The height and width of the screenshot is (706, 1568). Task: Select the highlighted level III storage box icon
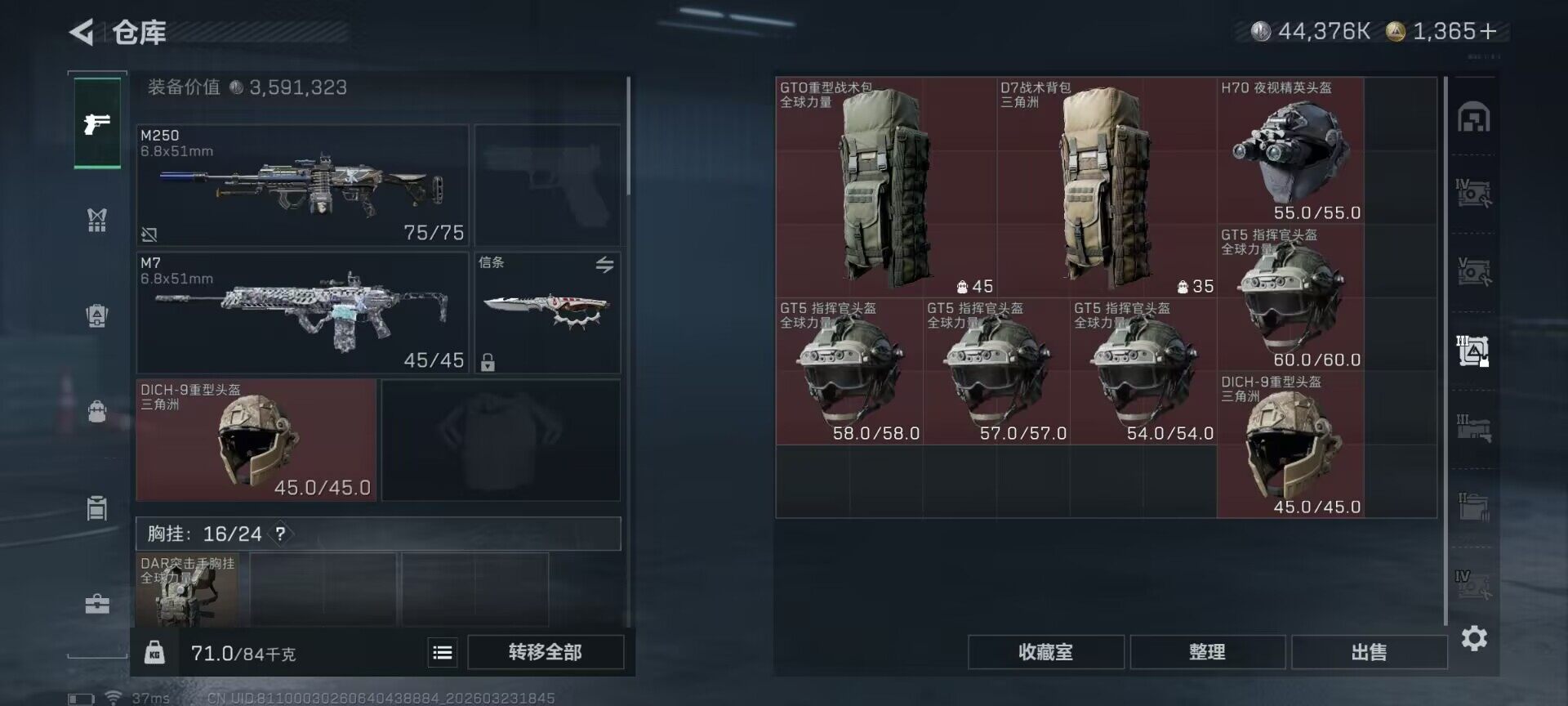click(x=1473, y=351)
